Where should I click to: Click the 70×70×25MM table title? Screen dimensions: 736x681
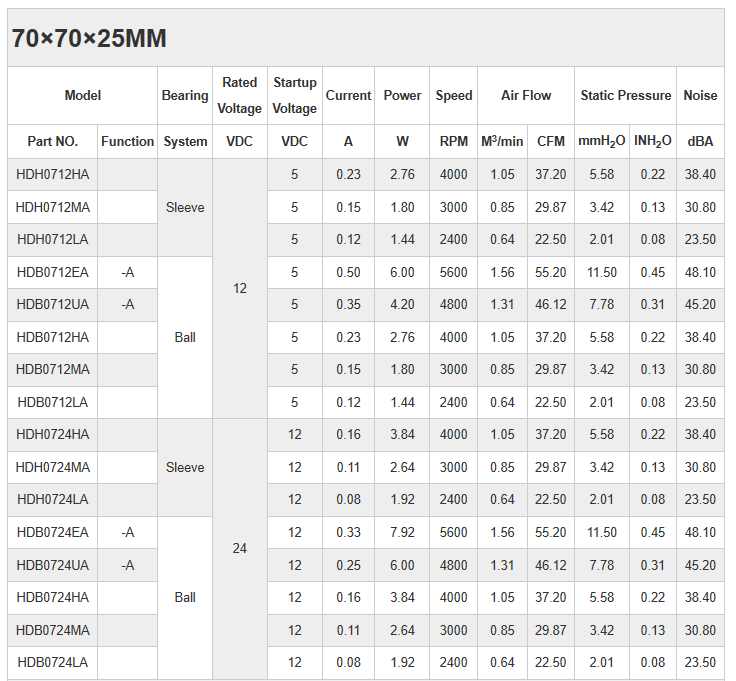point(89,39)
